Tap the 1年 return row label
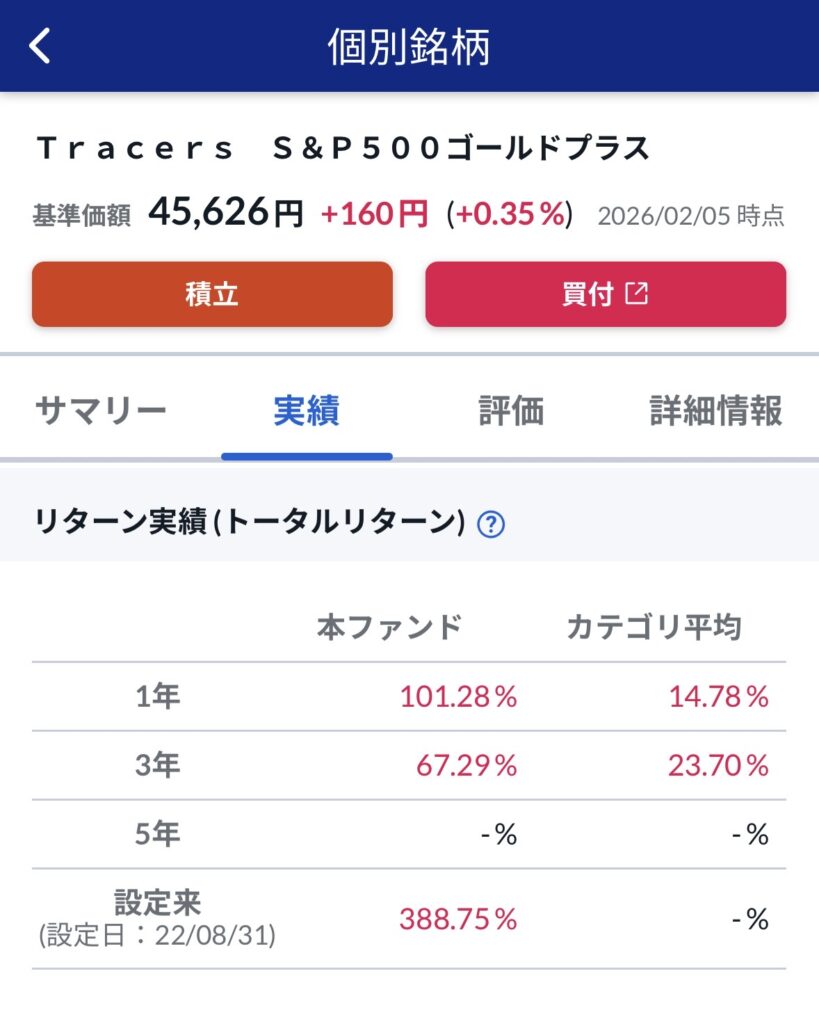 click(x=158, y=697)
